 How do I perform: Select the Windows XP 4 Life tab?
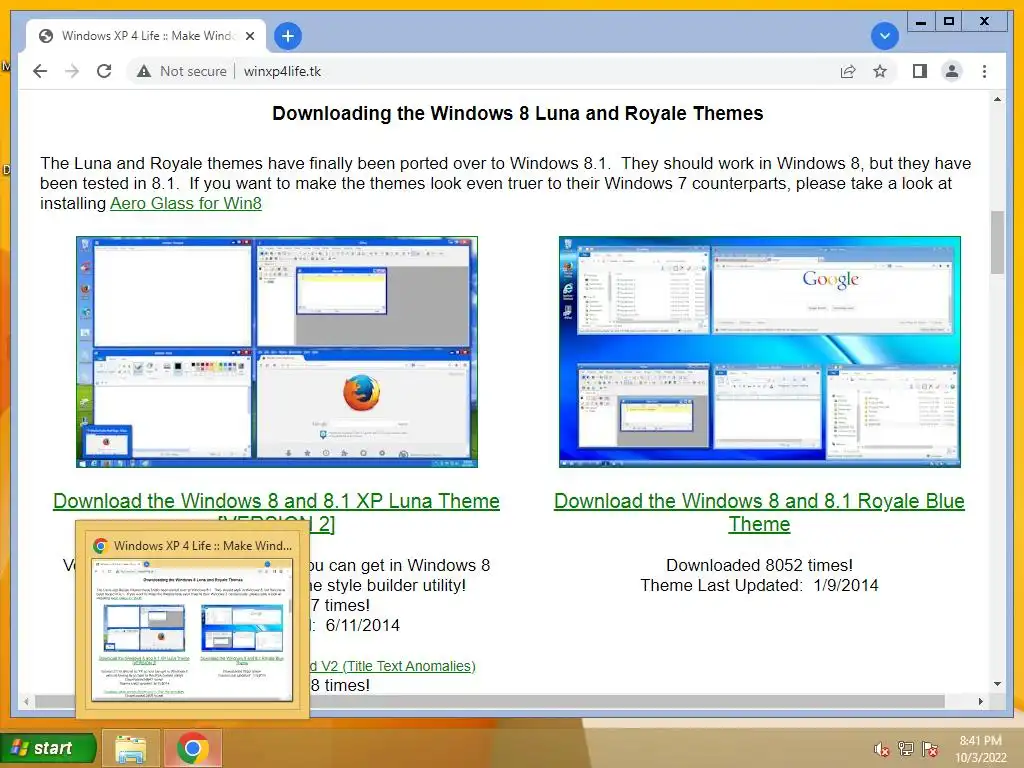click(146, 36)
